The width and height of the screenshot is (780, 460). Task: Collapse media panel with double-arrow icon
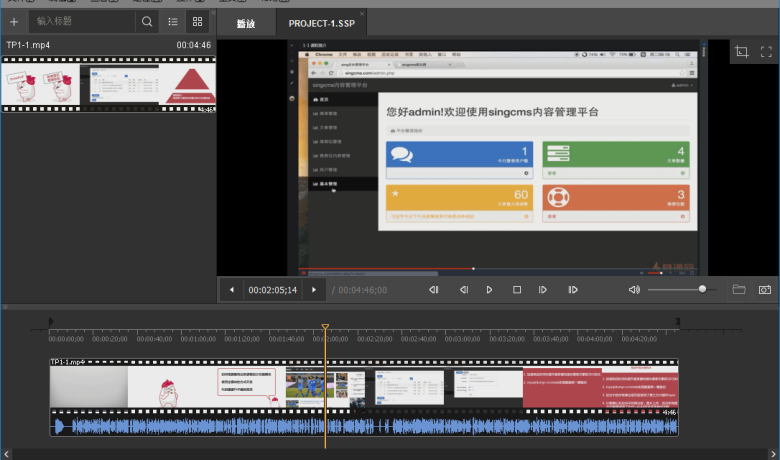(213, 12)
